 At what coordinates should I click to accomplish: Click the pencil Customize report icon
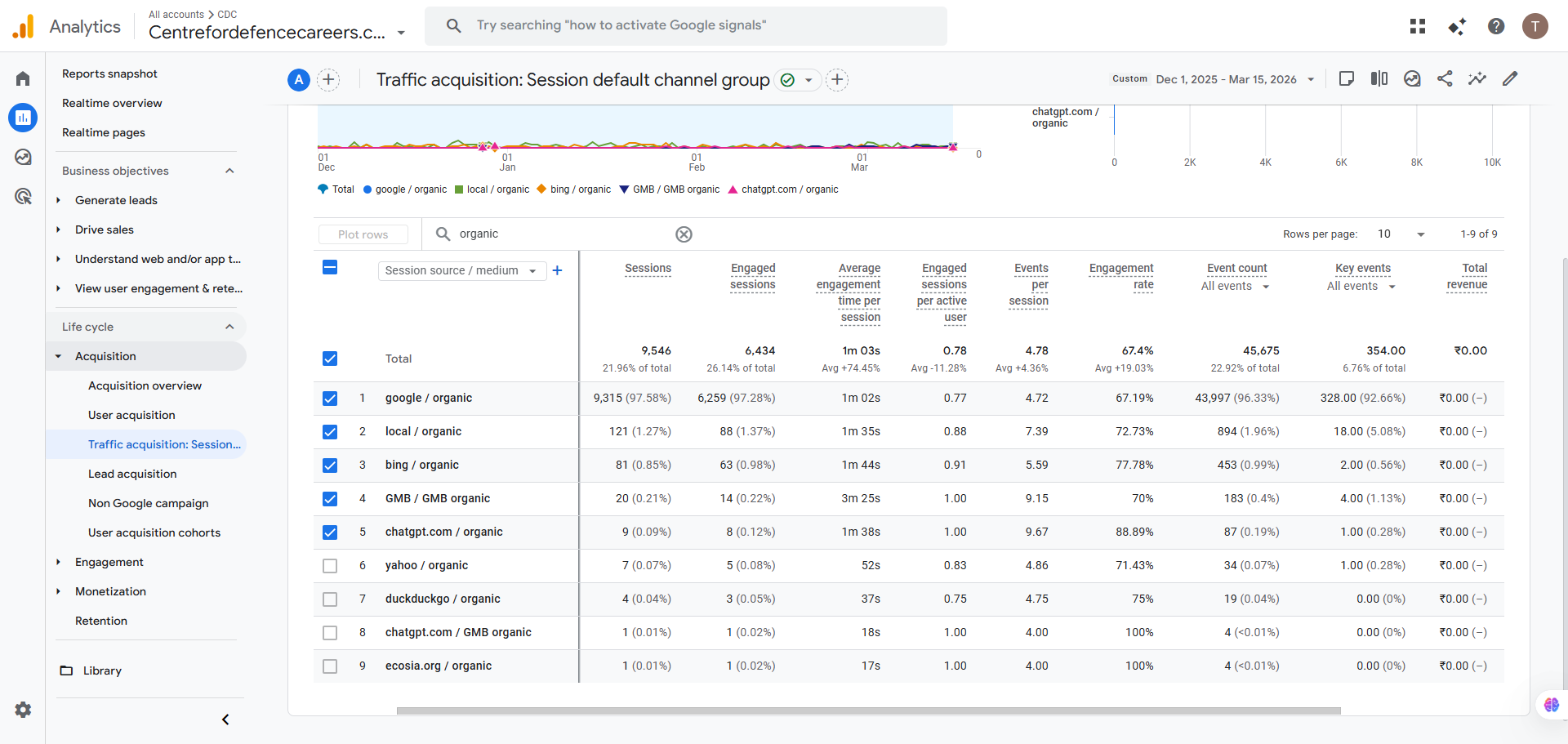[x=1510, y=78]
